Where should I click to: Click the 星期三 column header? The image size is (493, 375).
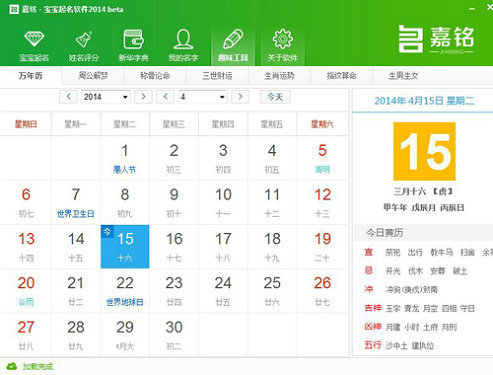pos(174,124)
